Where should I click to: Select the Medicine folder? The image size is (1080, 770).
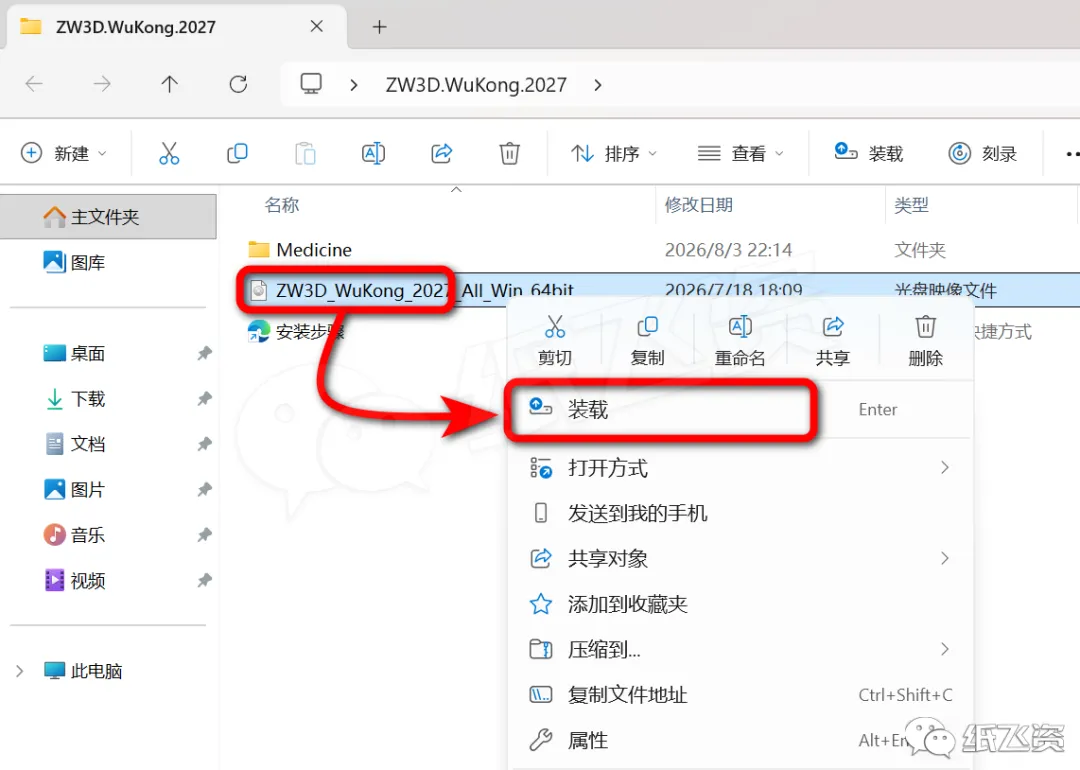click(300, 249)
